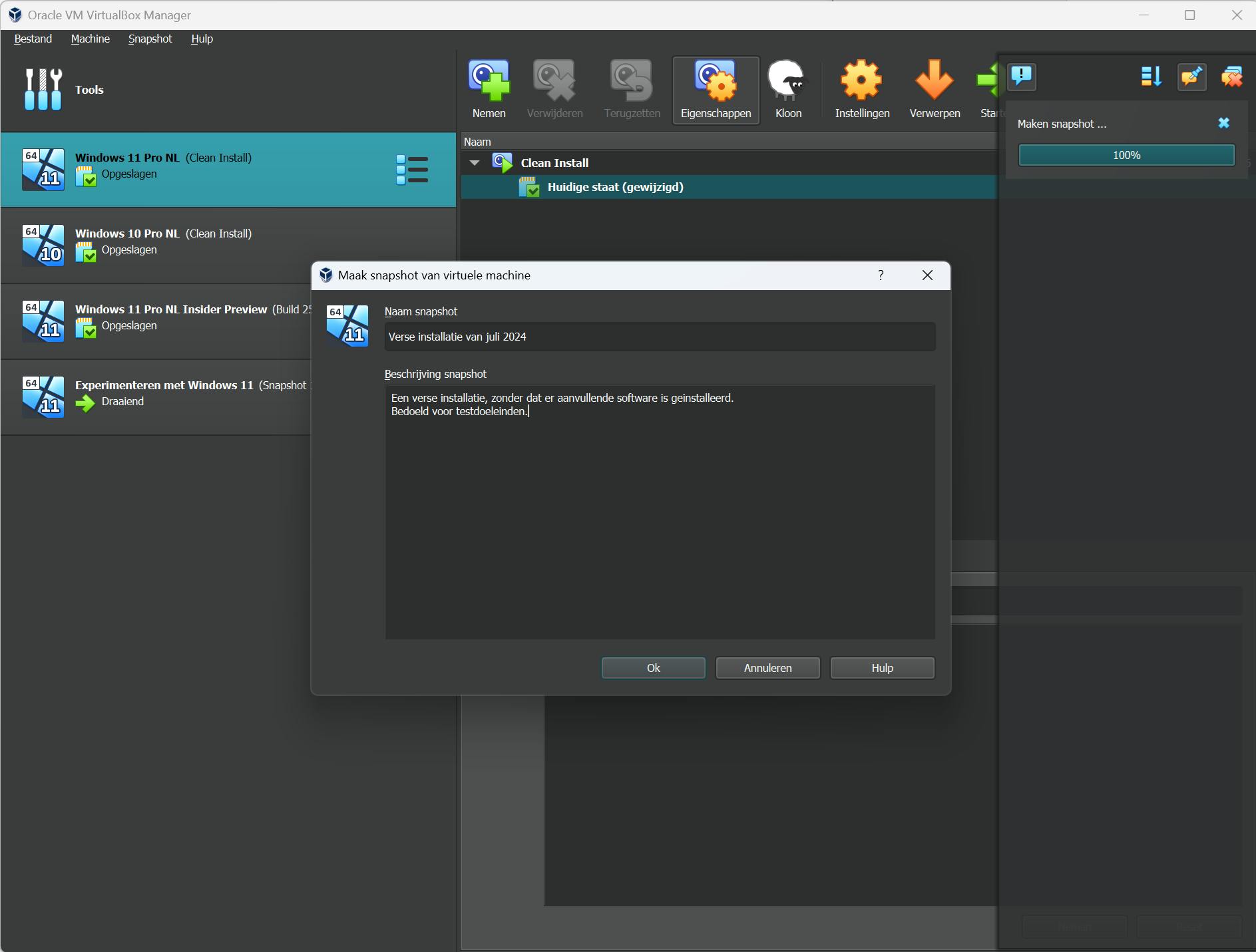Screen dimensions: 1256x952
Task: Click the Terugzetten (restore) toolbar icon
Action: (632, 81)
